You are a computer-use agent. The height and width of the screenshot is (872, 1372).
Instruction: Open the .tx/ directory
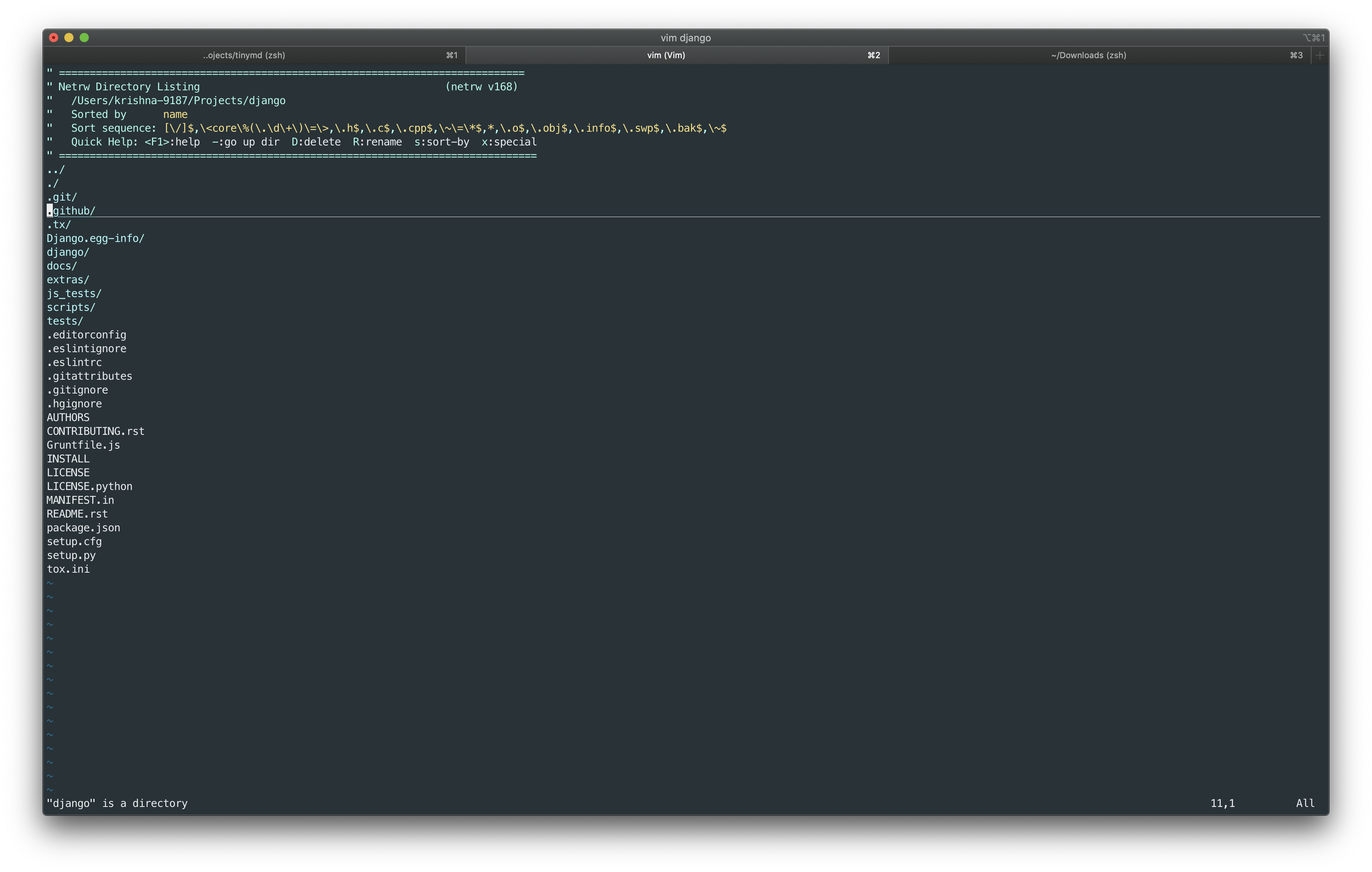pyautogui.click(x=59, y=224)
